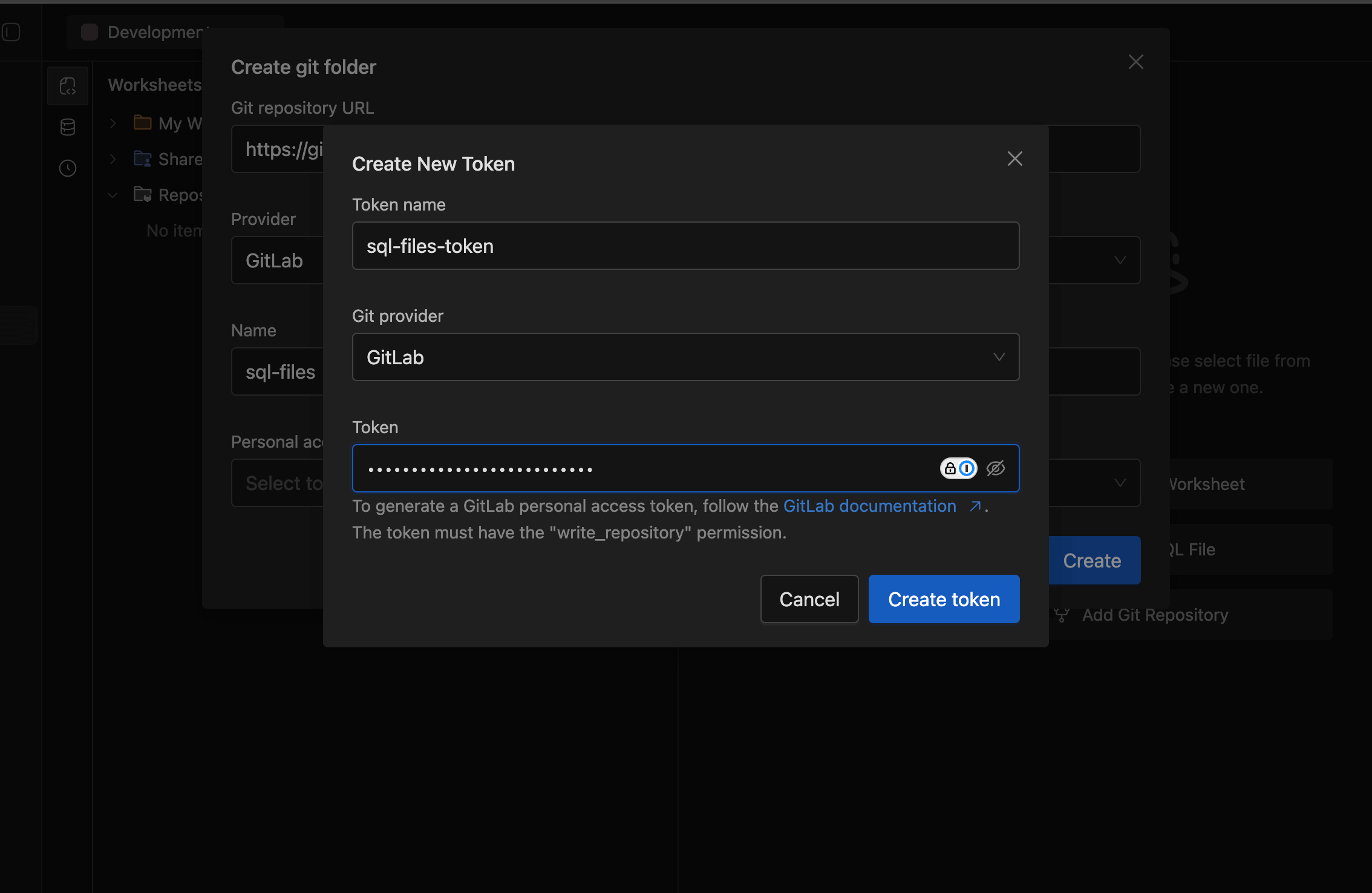Click the Token name input field
The width and height of the screenshot is (1372, 893).
pos(686,246)
